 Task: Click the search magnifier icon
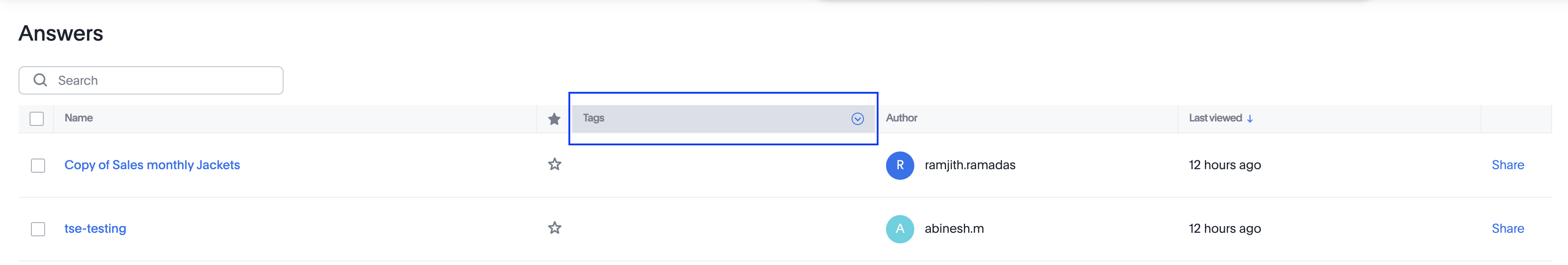tap(40, 80)
